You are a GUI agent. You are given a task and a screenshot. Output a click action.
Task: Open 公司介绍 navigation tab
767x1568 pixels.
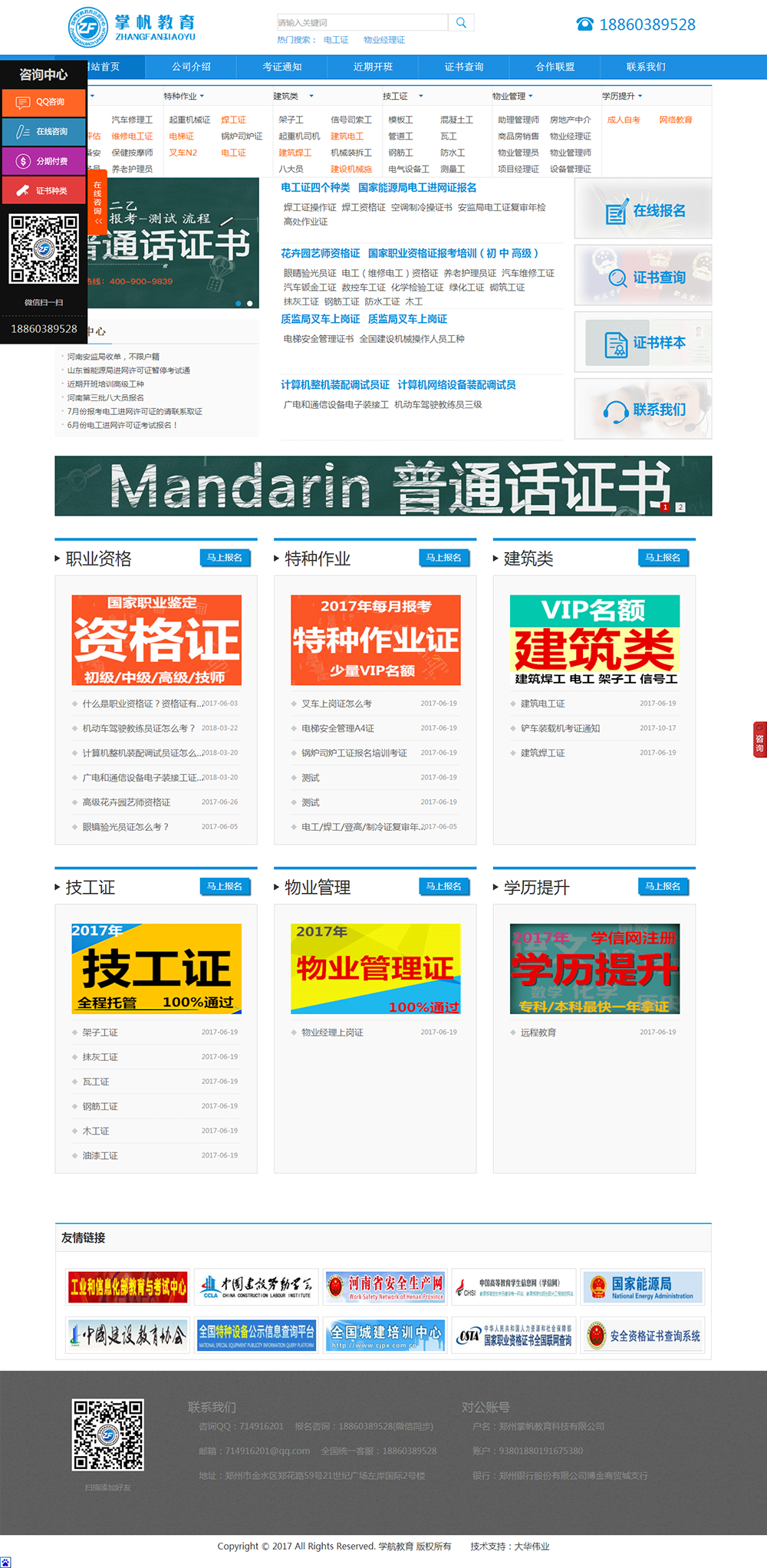[191, 68]
